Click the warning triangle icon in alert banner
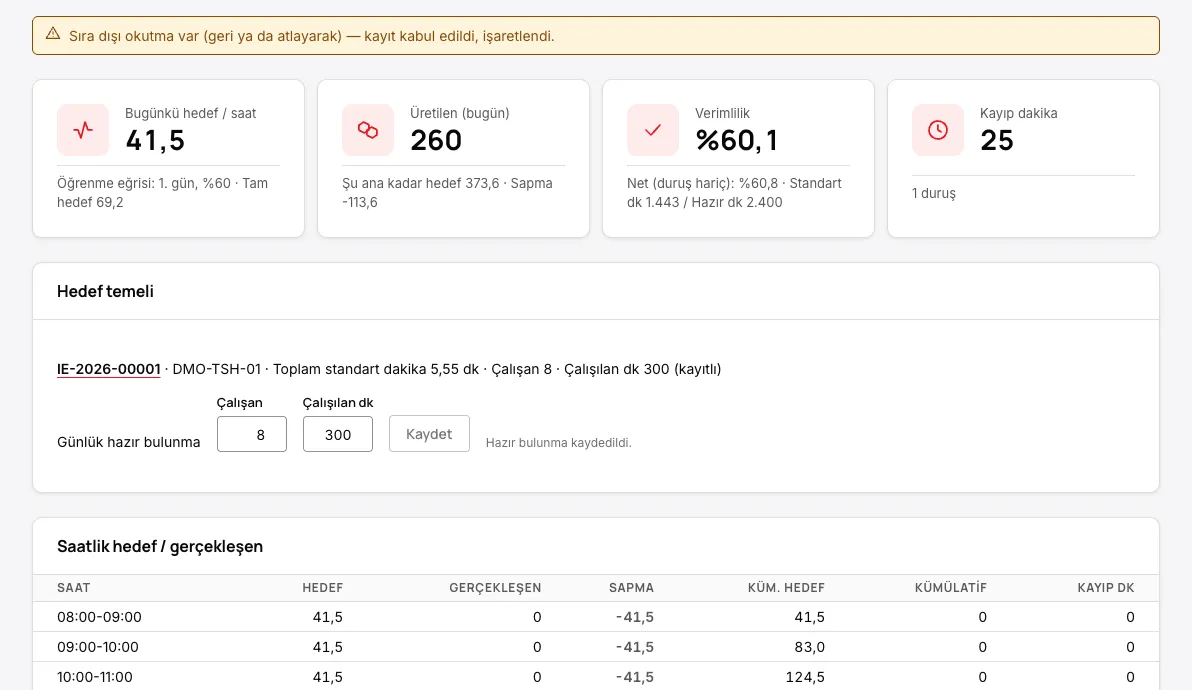 point(52,33)
